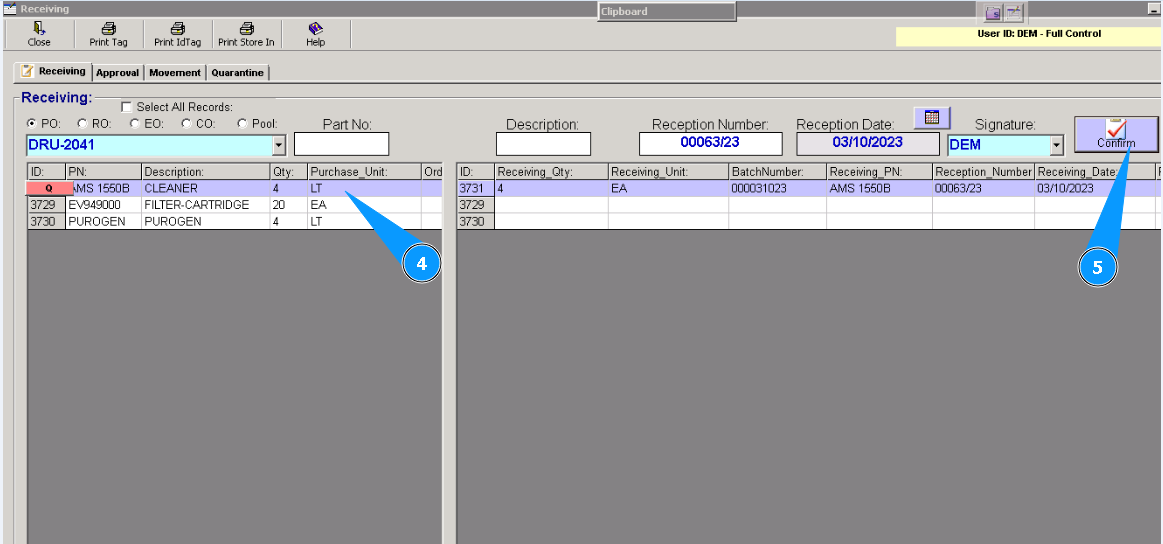Select row 3729 in right grid
Screen dimensions: 1163x544
pos(476,205)
